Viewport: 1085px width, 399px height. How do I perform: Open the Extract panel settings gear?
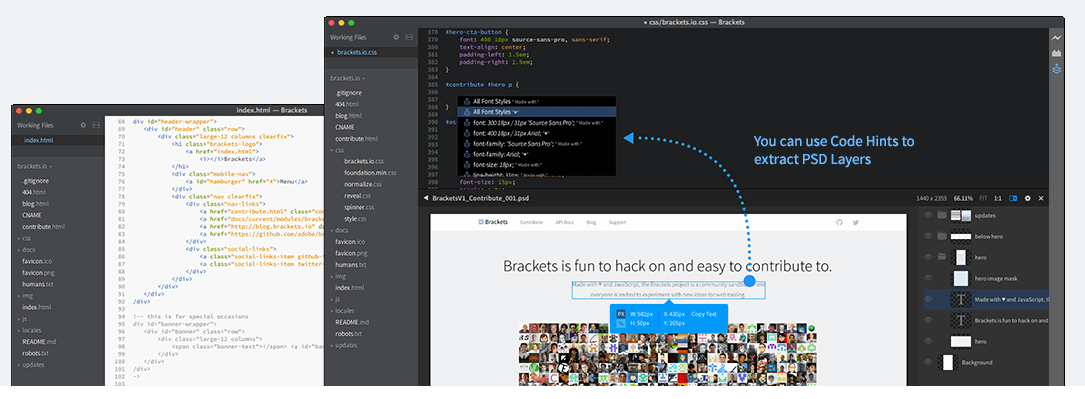pos(1028,198)
